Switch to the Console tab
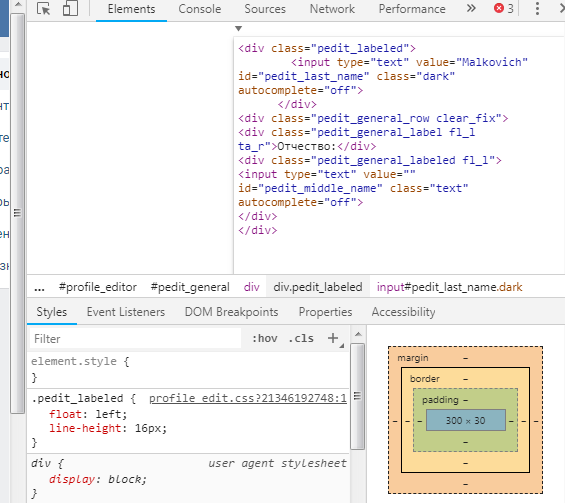This screenshot has width=565, height=503. click(200, 9)
